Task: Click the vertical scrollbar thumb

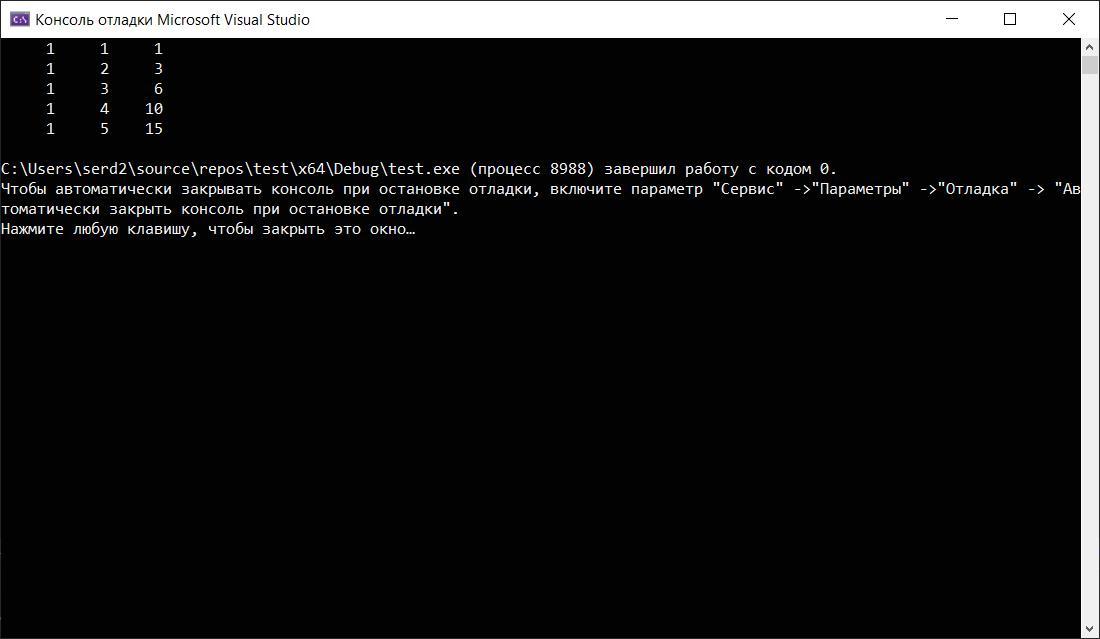Action: pyautogui.click(x=1089, y=65)
